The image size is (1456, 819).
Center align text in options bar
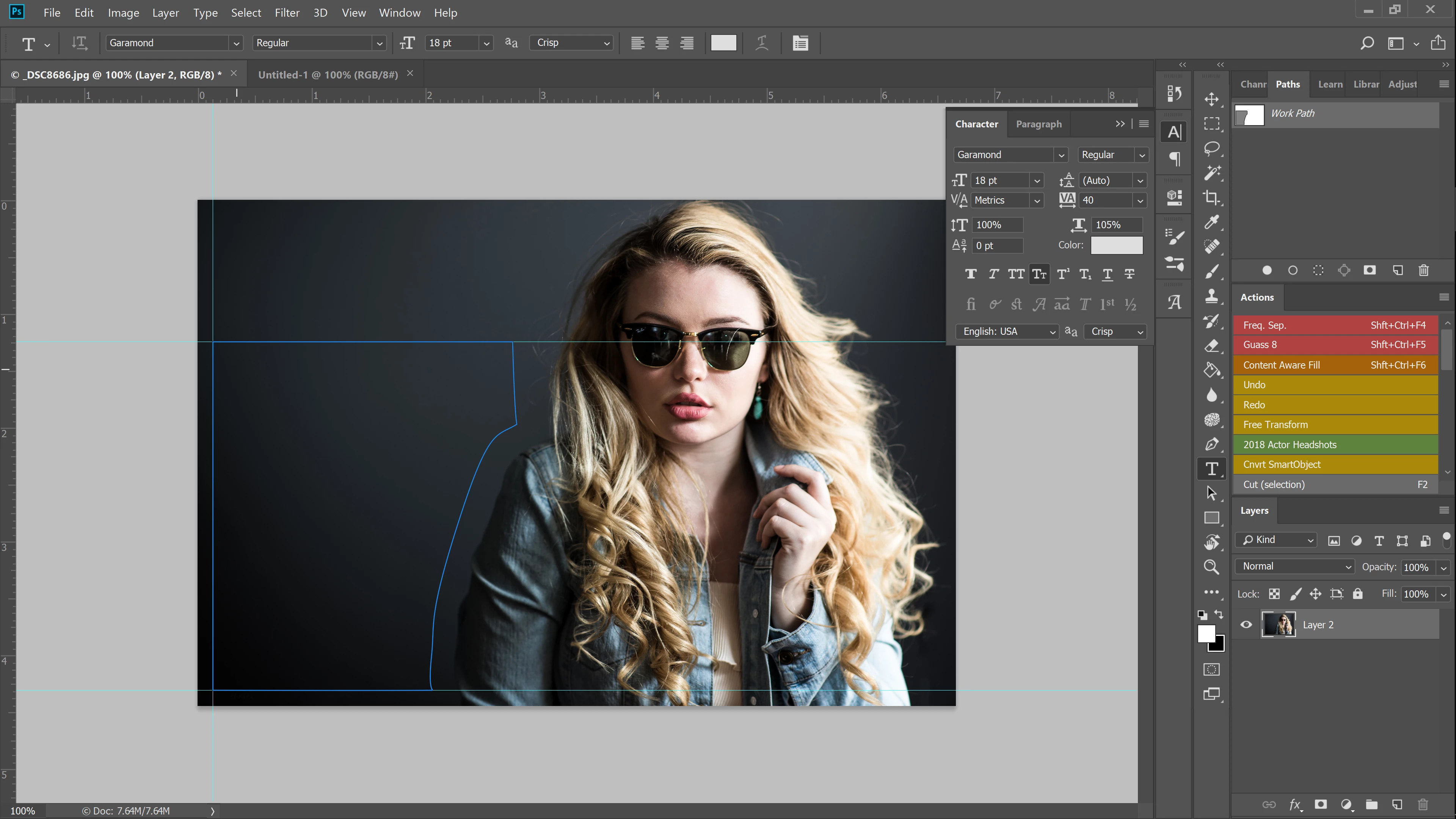(x=662, y=43)
